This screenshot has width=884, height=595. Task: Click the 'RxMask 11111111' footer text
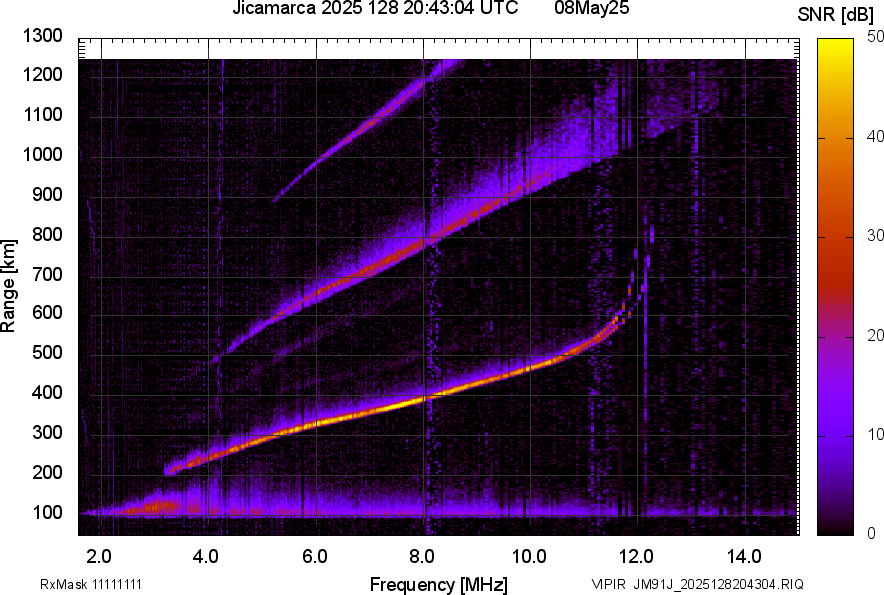point(91,584)
